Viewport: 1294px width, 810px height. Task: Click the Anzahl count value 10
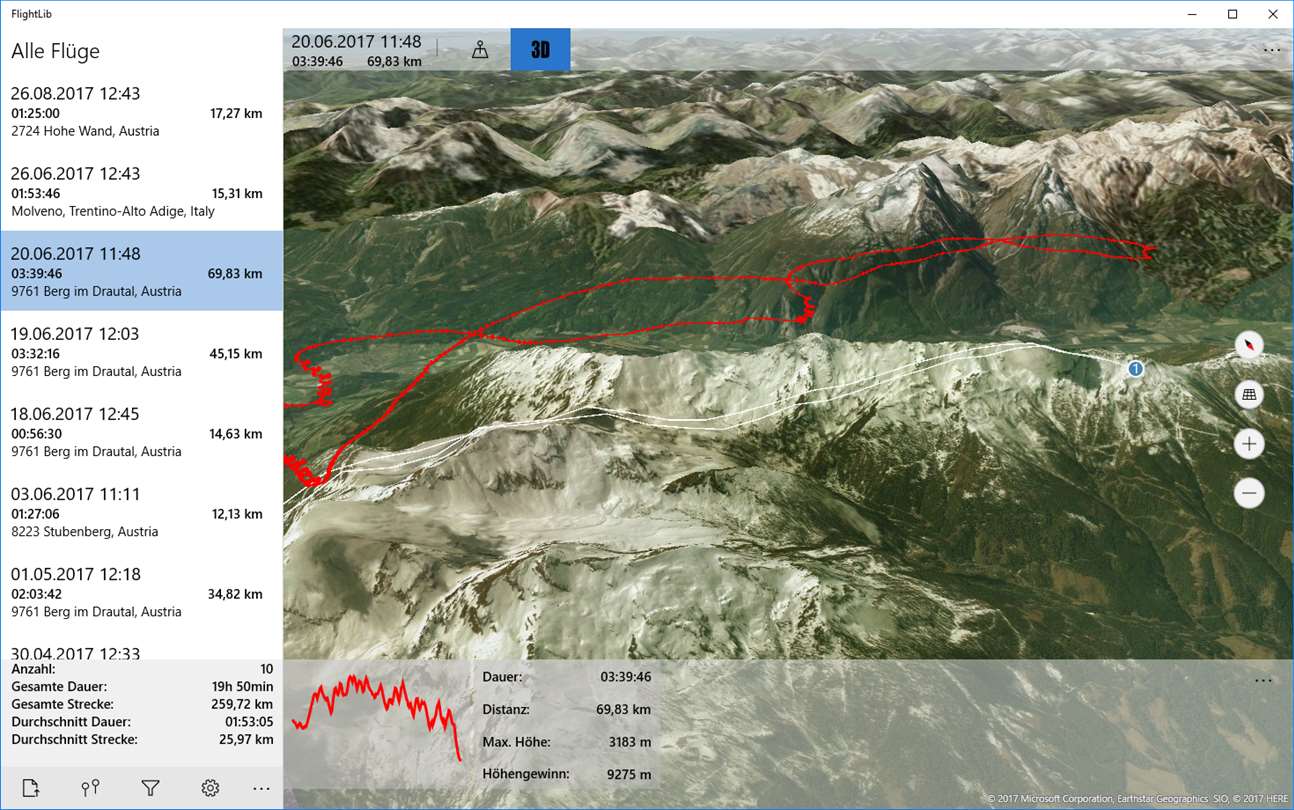tap(266, 668)
